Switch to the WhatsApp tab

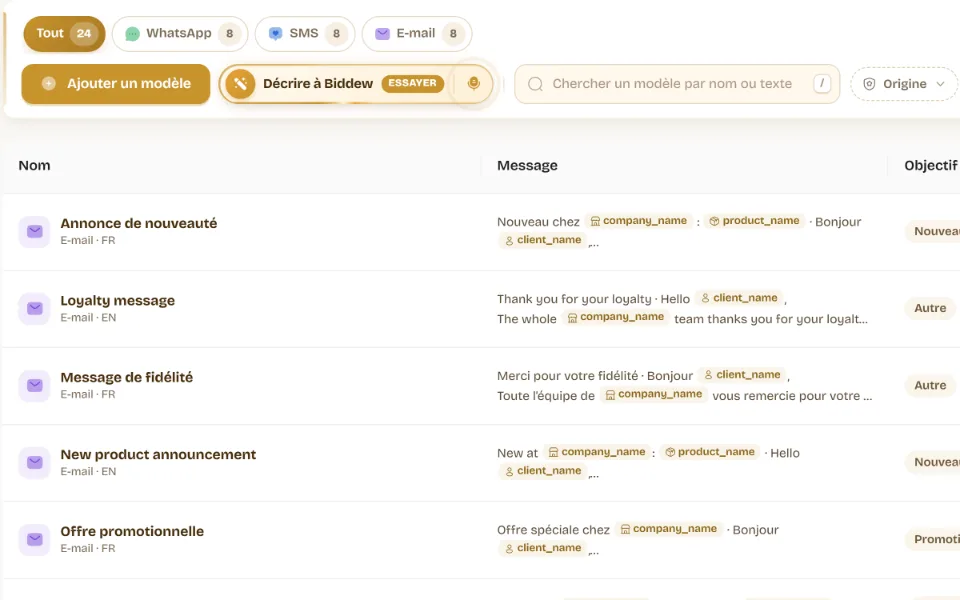180,34
